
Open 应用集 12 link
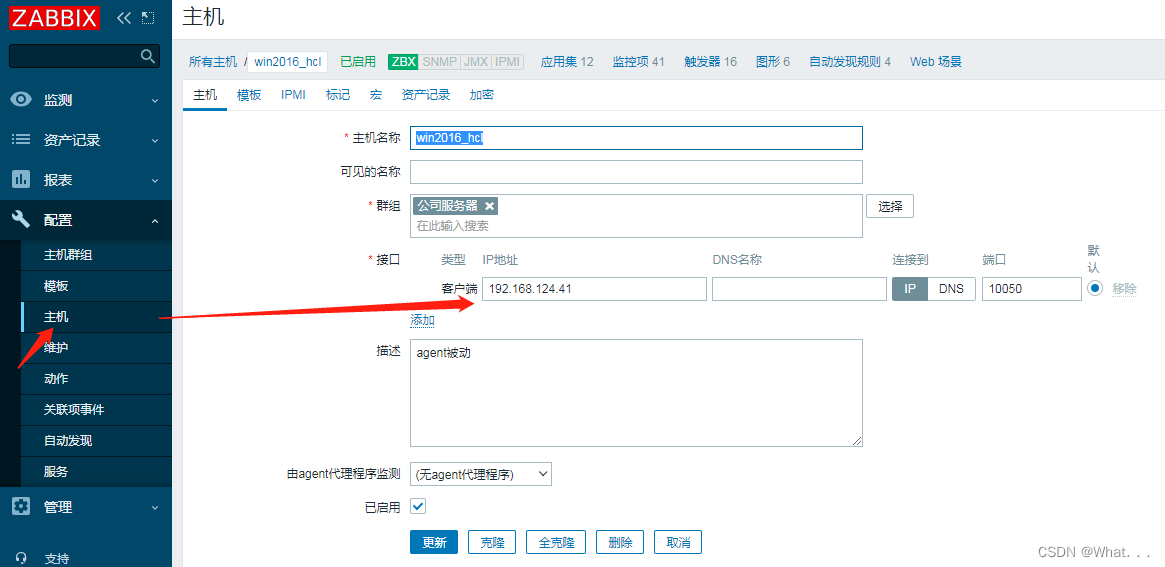pos(567,62)
